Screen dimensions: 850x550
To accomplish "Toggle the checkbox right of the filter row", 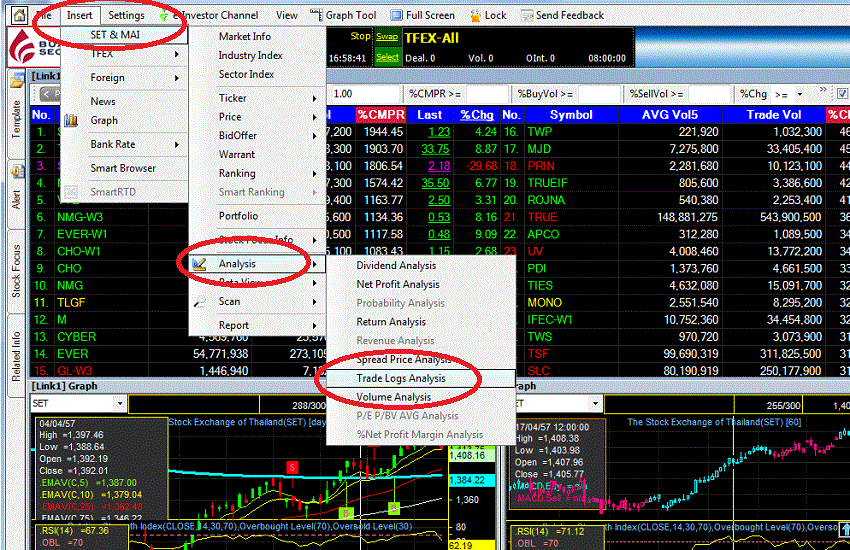I will [842, 94].
